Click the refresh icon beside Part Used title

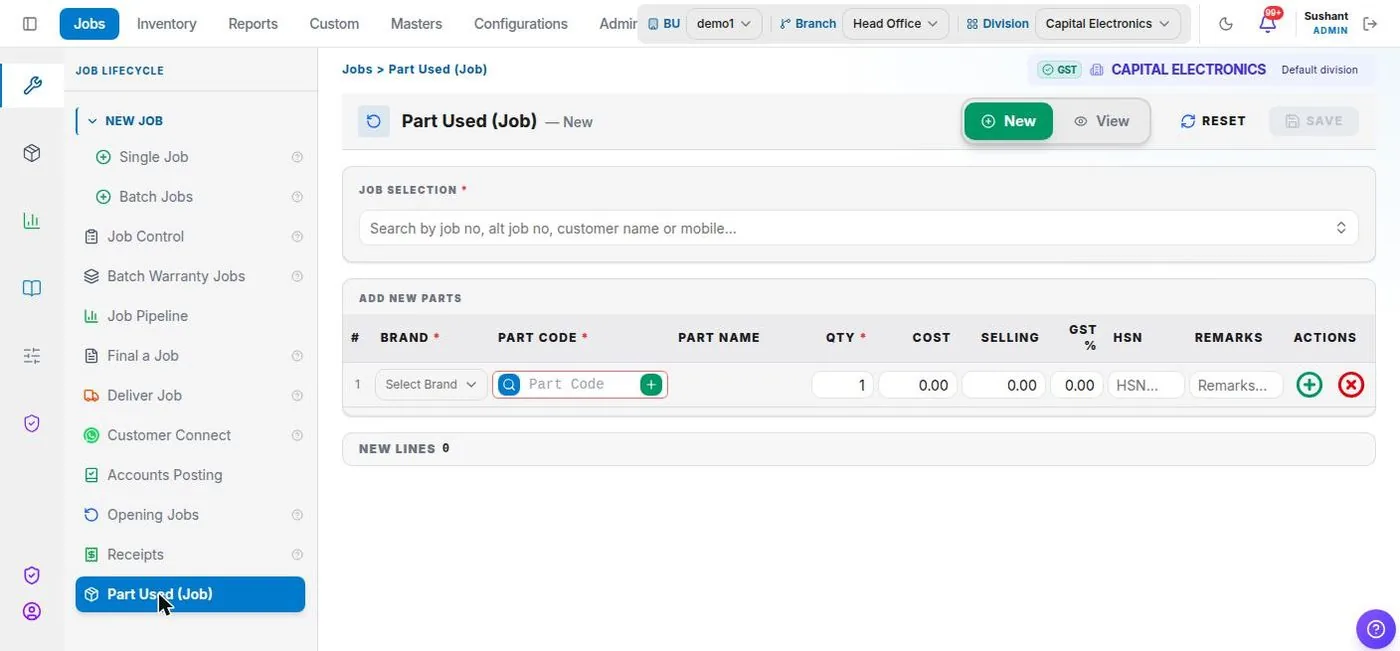pos(374,121)
